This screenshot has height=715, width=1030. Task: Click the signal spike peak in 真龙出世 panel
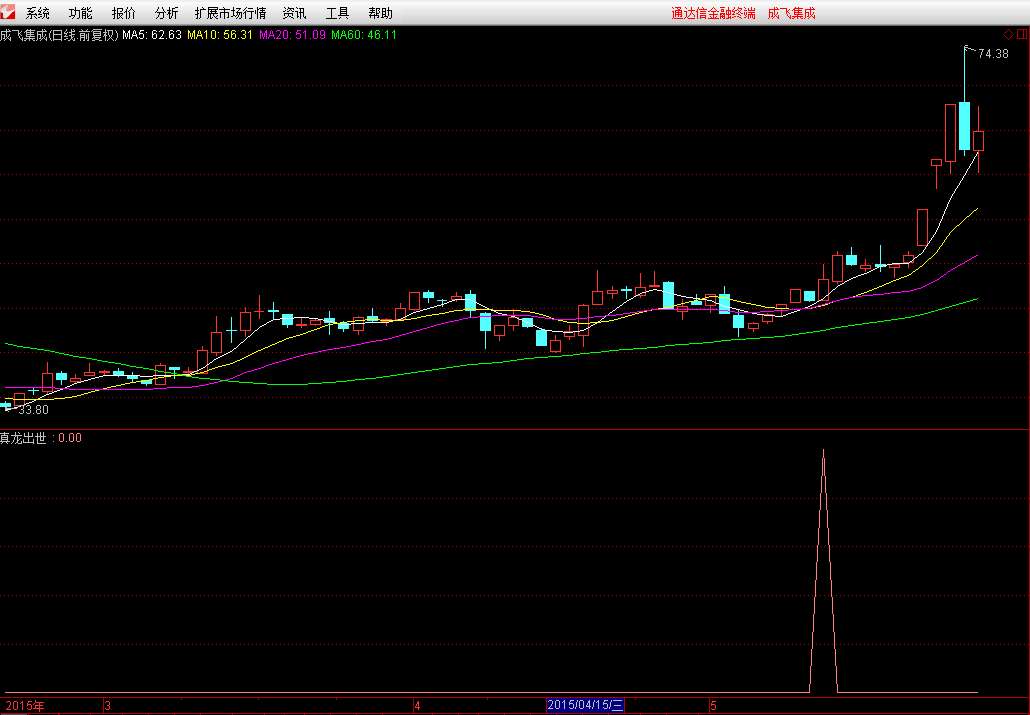coord(824,451)
